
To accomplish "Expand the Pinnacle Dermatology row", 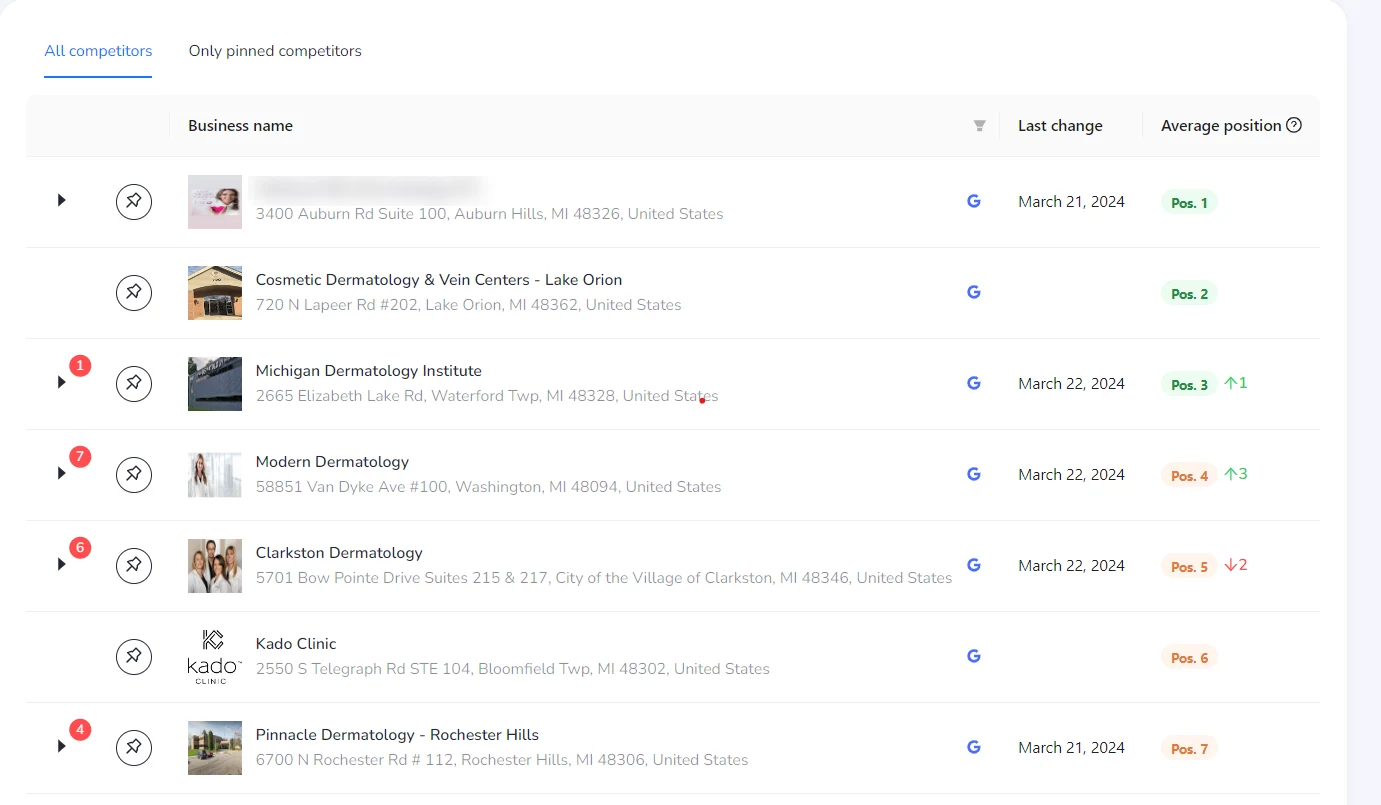I will tap(61, 746).
